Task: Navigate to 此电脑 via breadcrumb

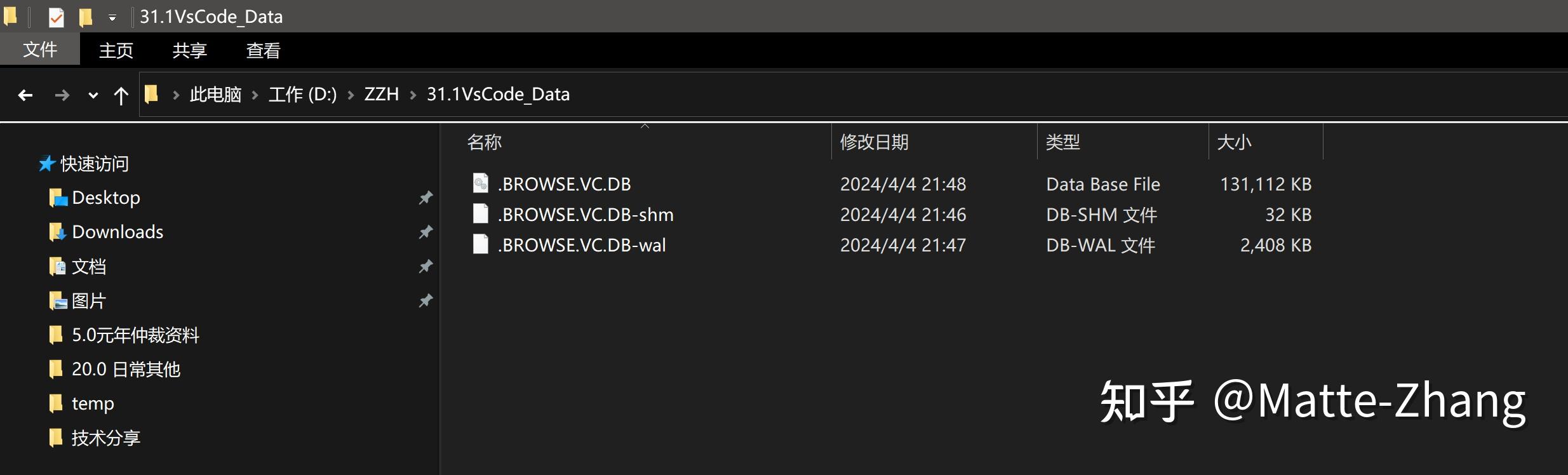Action: 215,94
